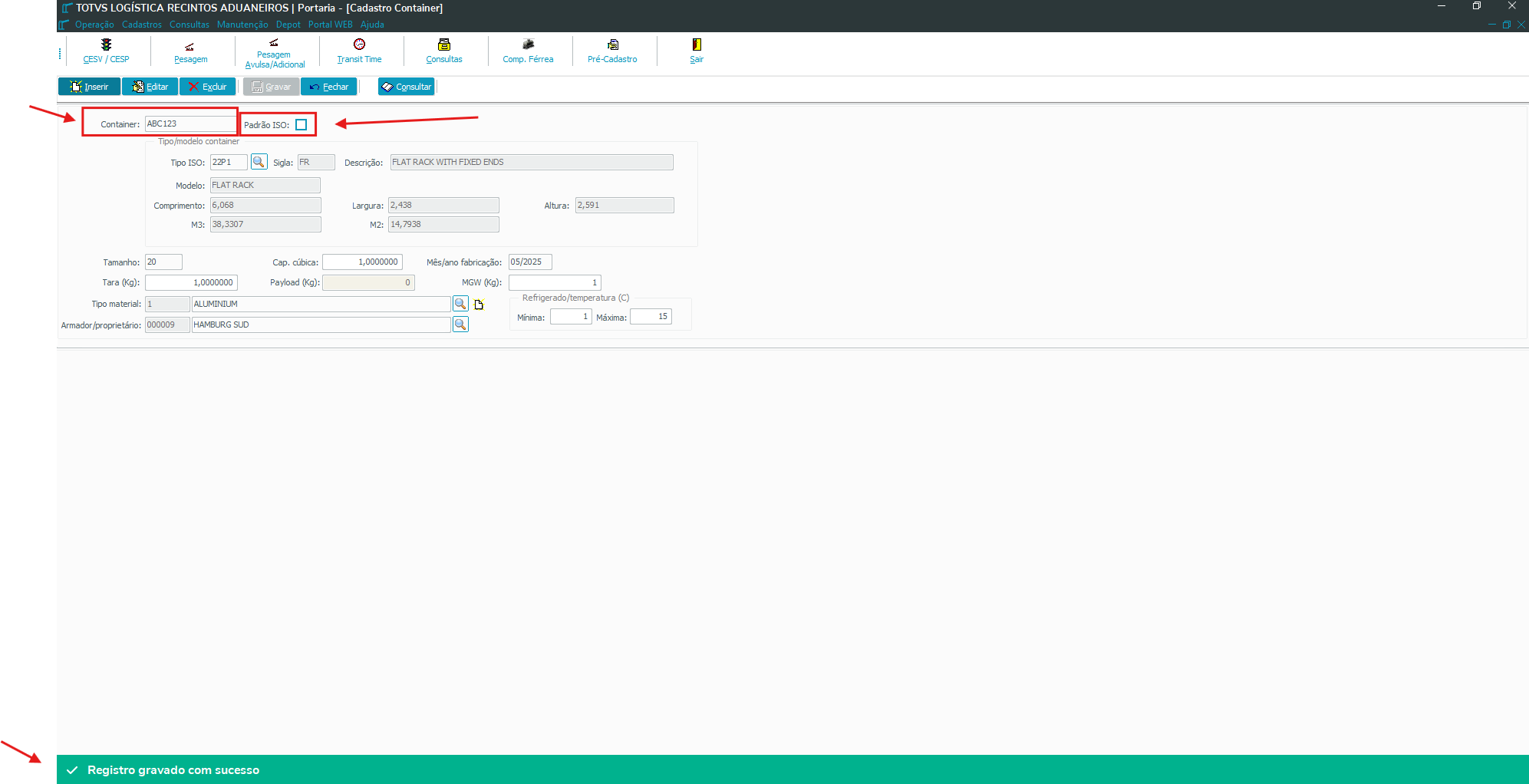
Task: Click the MGW (Kg) field
Action: [555, 282]
